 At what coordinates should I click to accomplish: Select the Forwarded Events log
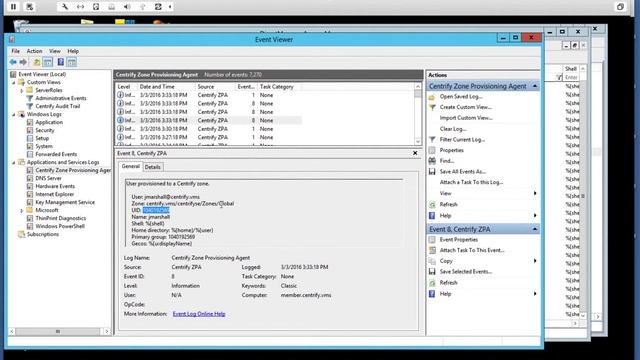pos(56,154)
